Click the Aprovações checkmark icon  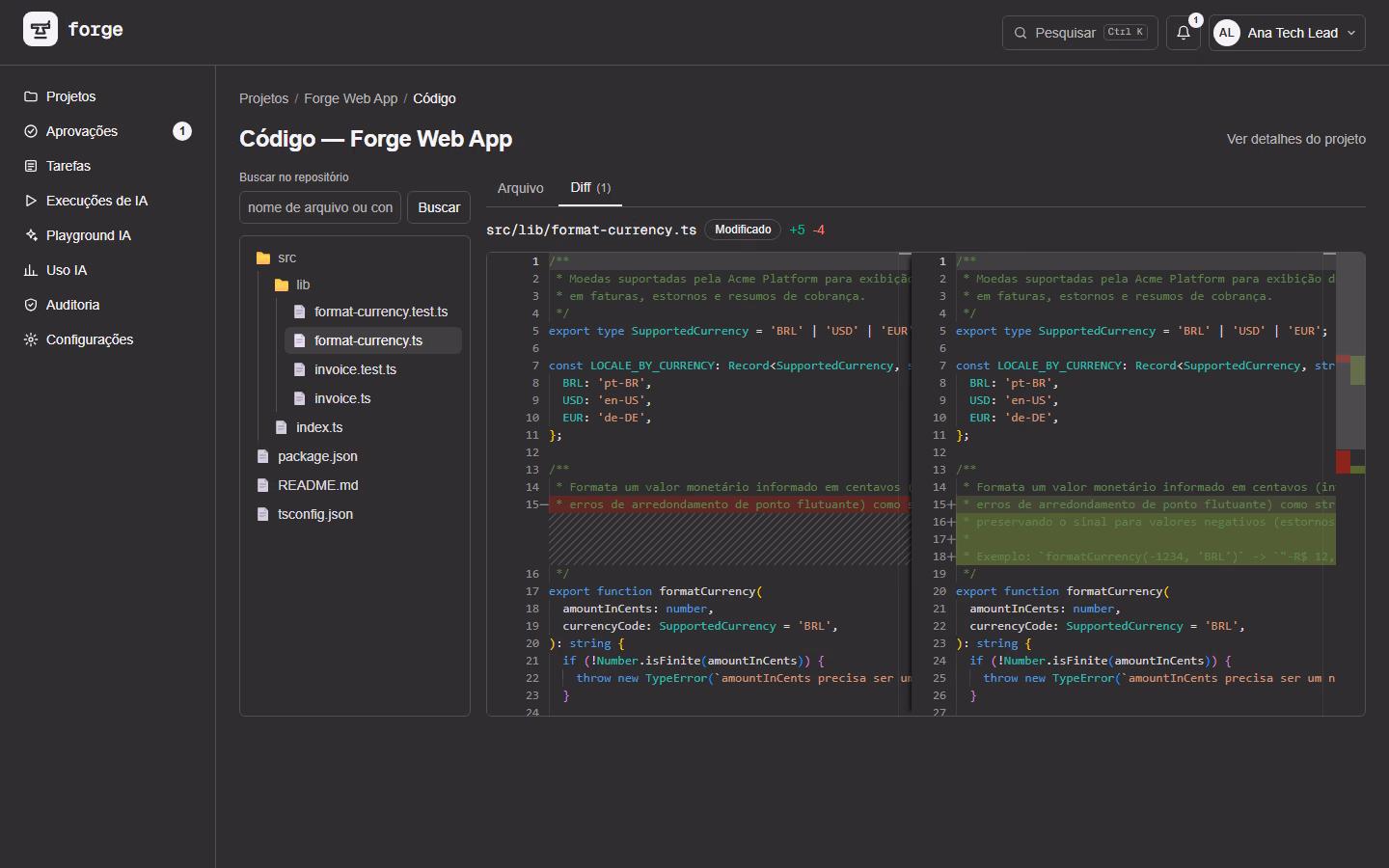point(31,131)
